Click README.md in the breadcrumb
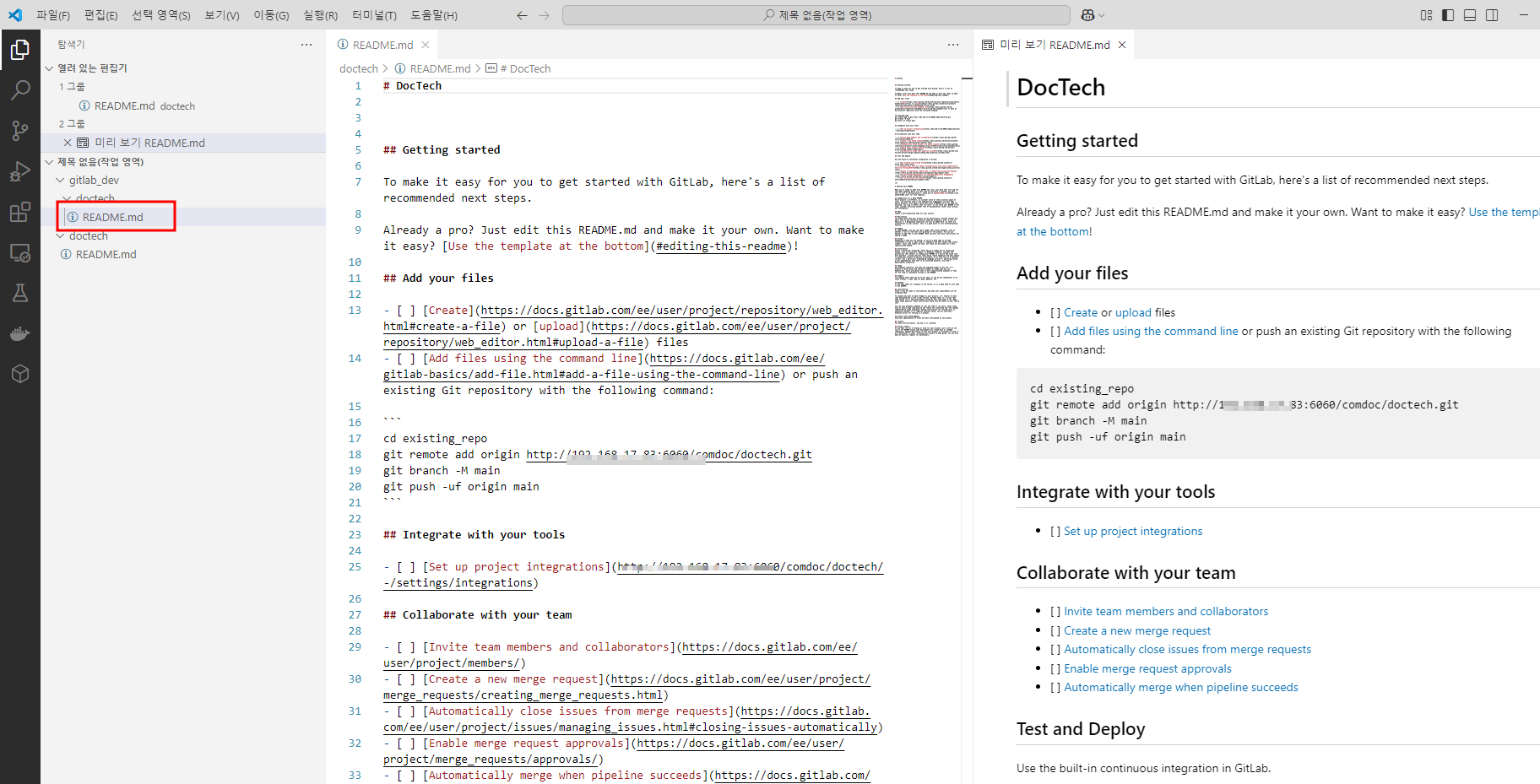Screen dimensions: 1540x784 coord(432,69)
